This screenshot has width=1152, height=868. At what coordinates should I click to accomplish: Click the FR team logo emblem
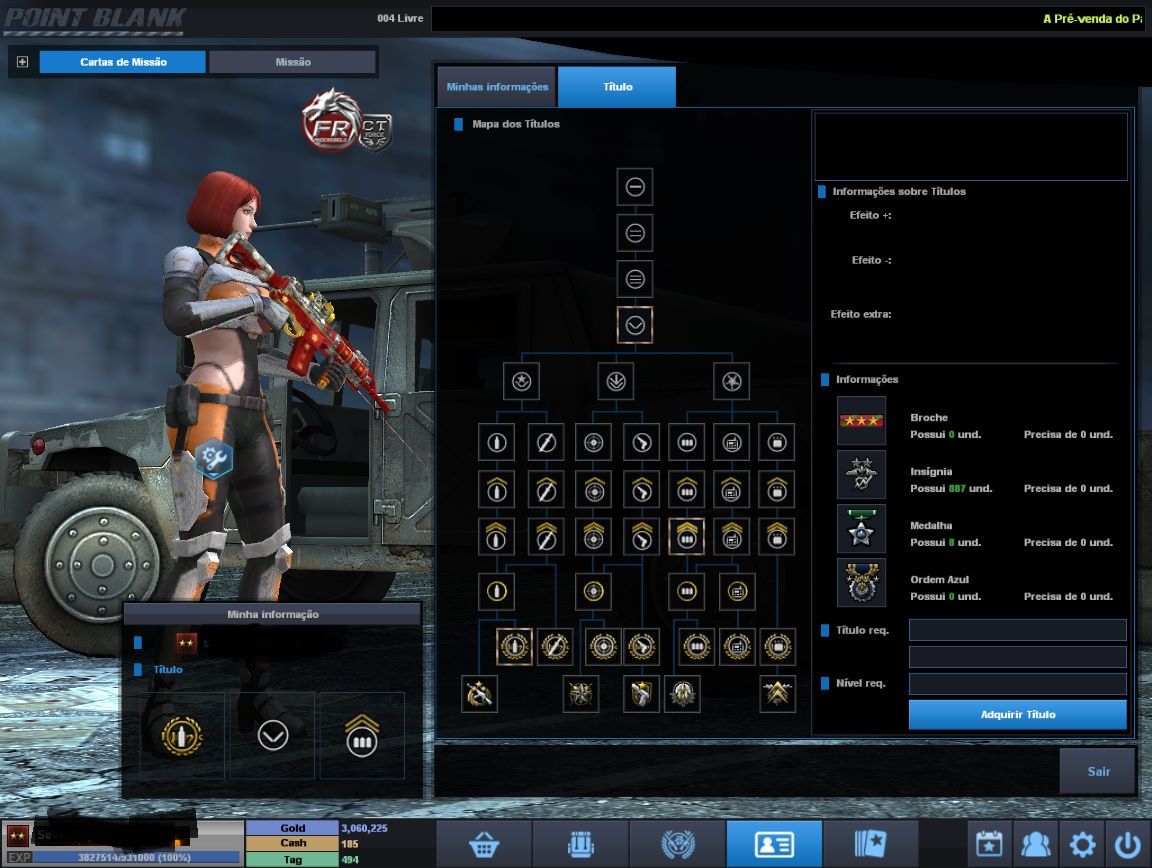click(x=332, y=121)
